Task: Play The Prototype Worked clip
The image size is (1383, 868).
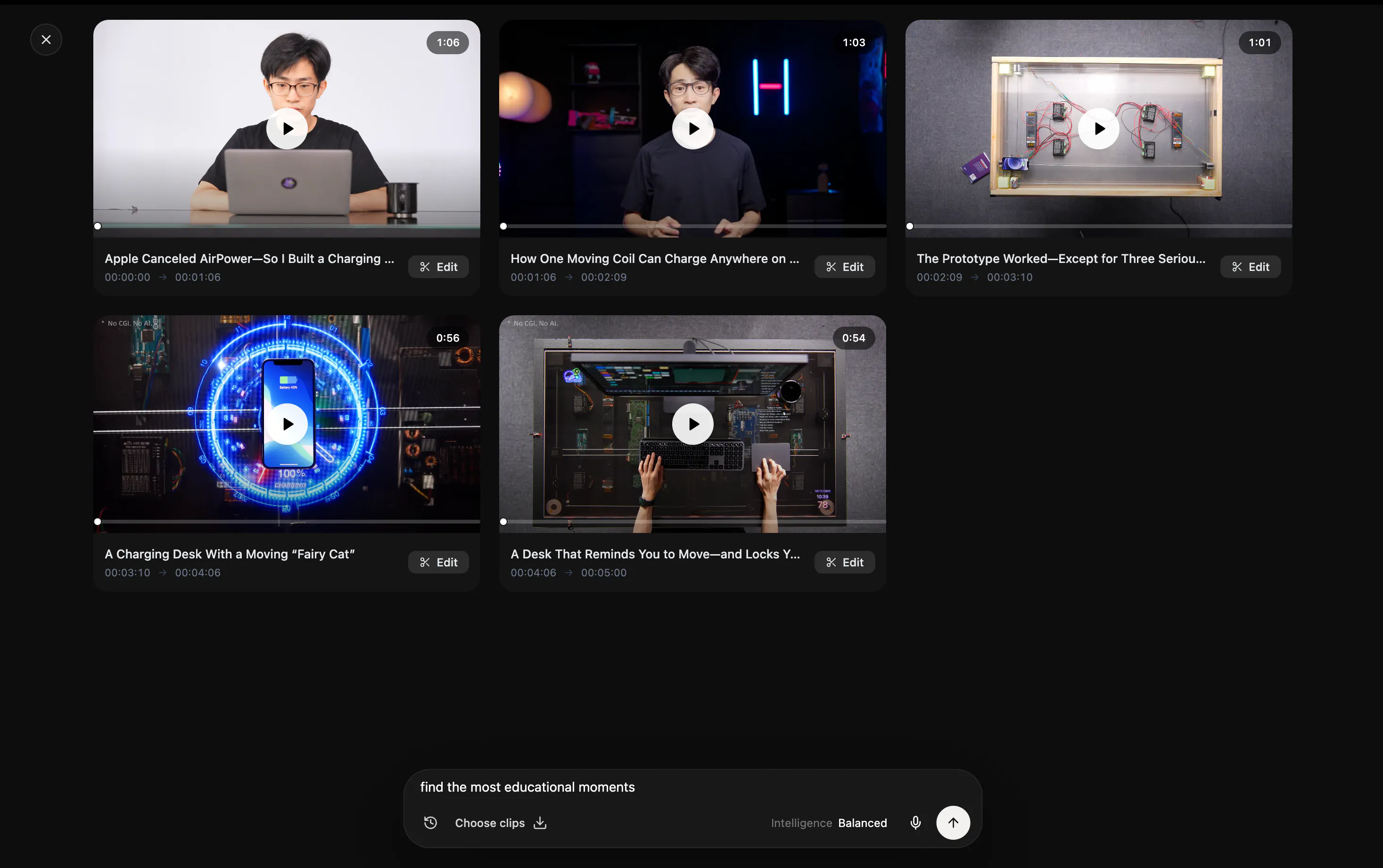Action: (x=1099, y=129)
